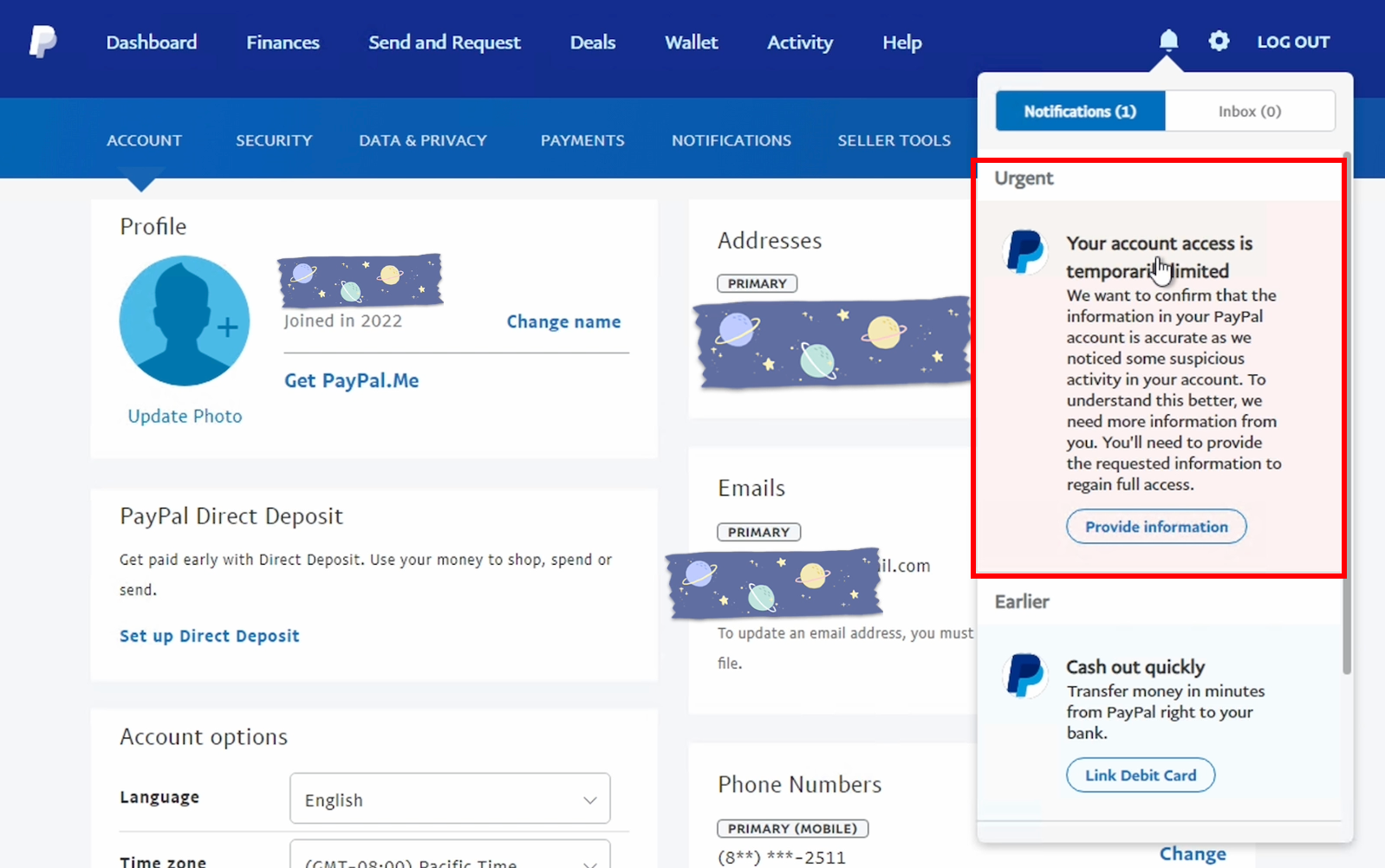This screenshot has width=1385, height=868.
Task: Select the Notifications (1) tab
Action: click(1080, 112)
